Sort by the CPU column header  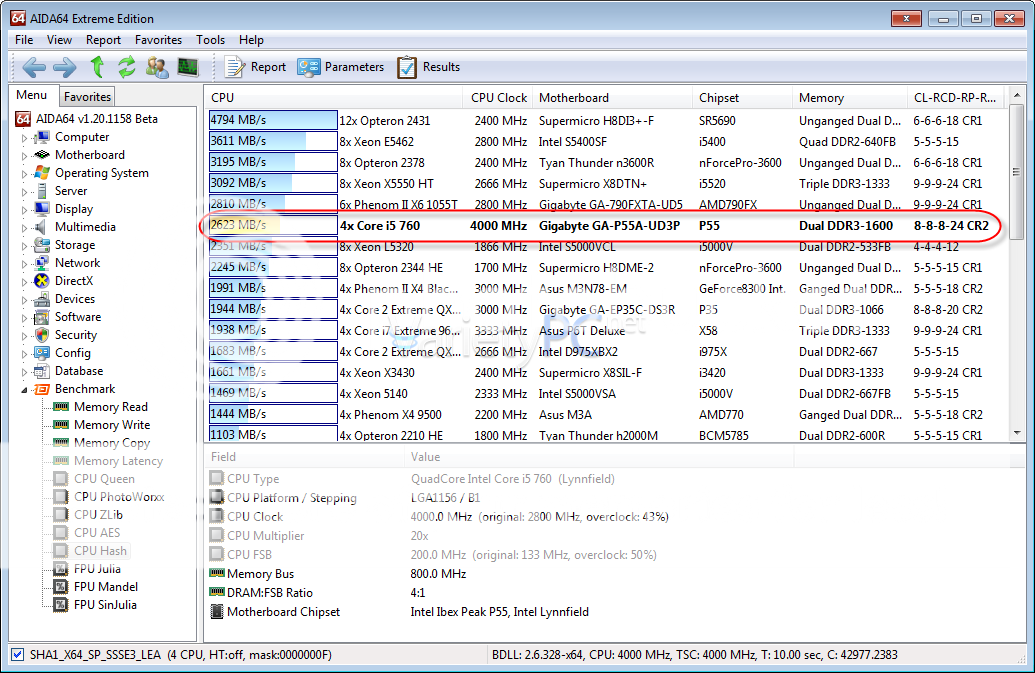(x=333, y=98)
